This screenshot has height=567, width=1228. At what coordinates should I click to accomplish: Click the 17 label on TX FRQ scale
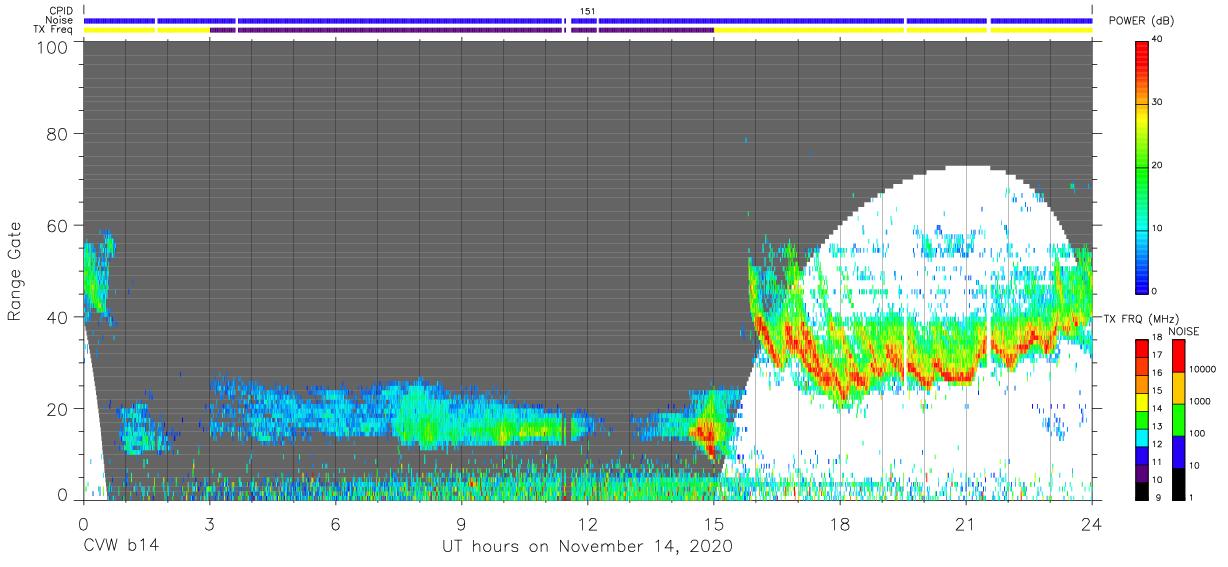point(1158,354)
